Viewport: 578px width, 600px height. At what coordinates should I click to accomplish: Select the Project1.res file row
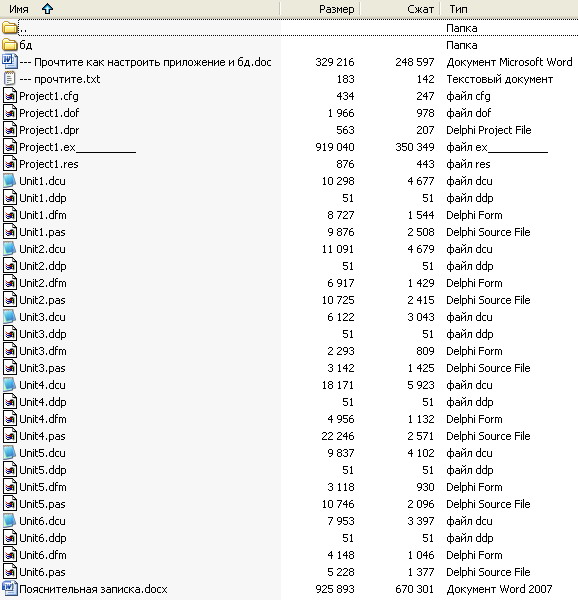click(x=289, y=164)
